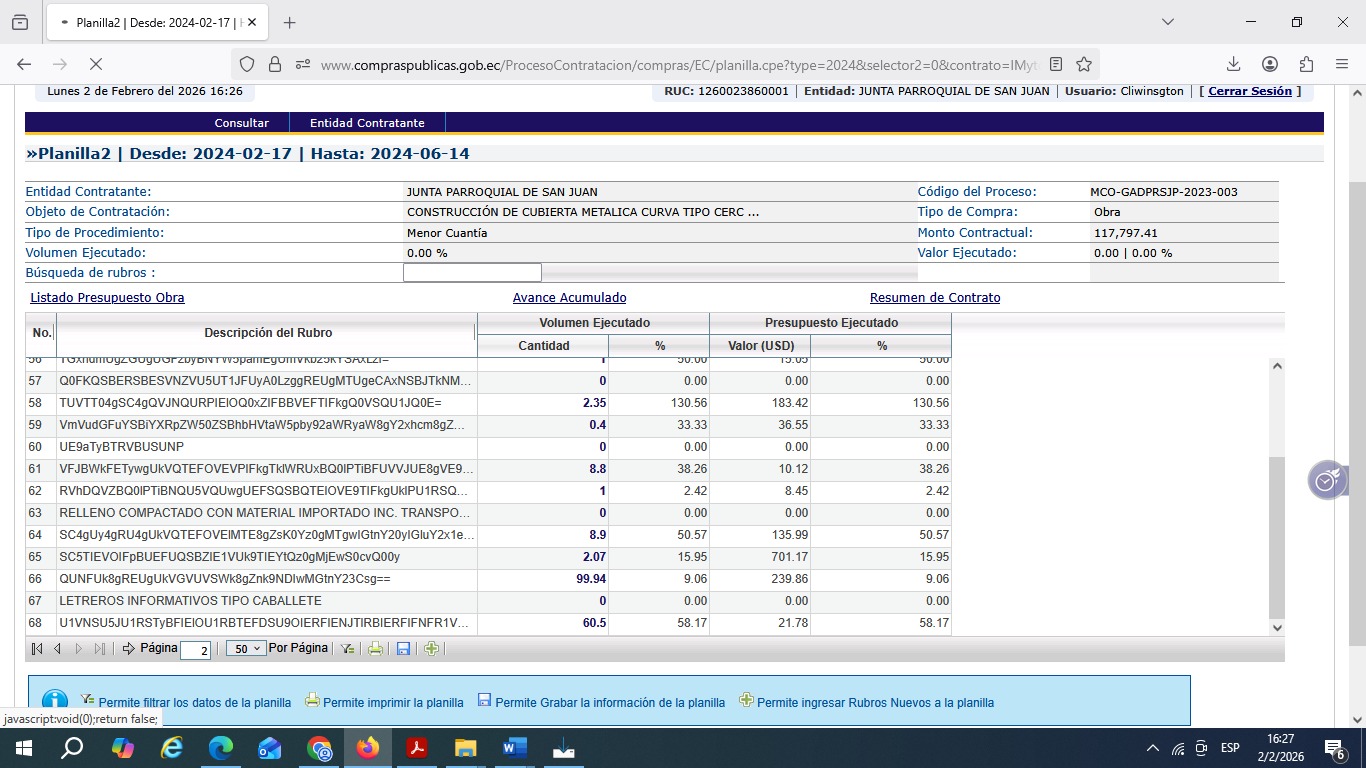The width and height of the screenshot is (1366, 768).
Task: Open the Avance Acumulado link
Action: pyautogui.click(x=569, y=298)
